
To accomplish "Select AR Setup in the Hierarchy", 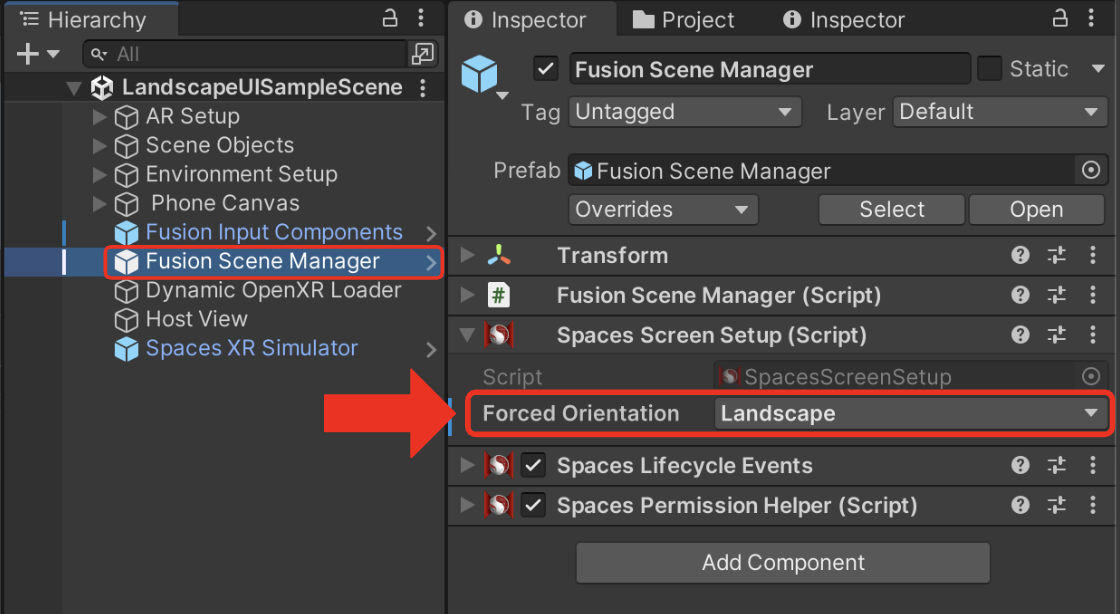I will (193, 116).
